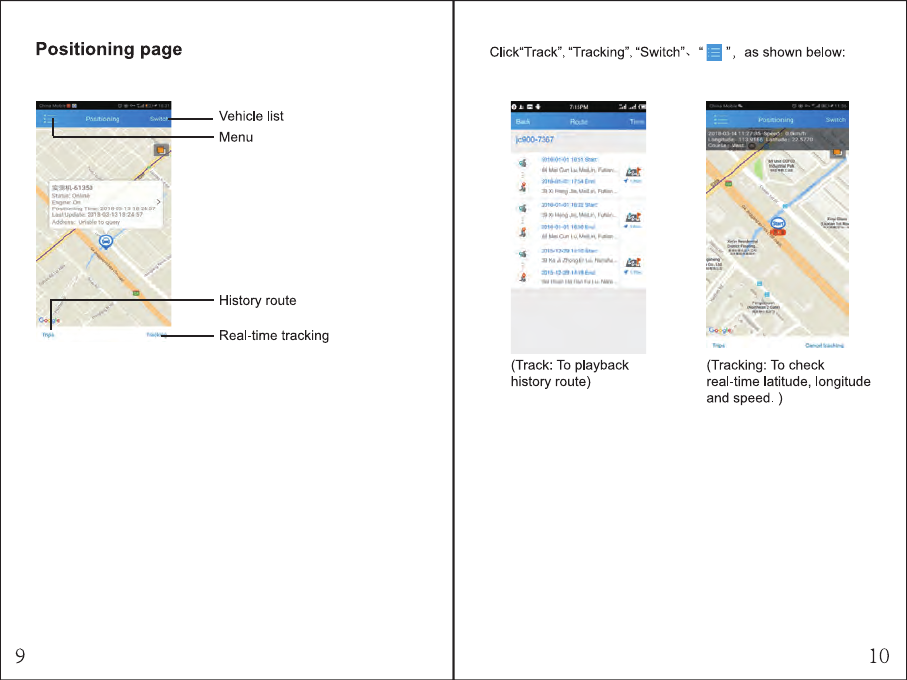Click the end marker icon of the third trip
The image size is (907, 680).
coord(522,278)
